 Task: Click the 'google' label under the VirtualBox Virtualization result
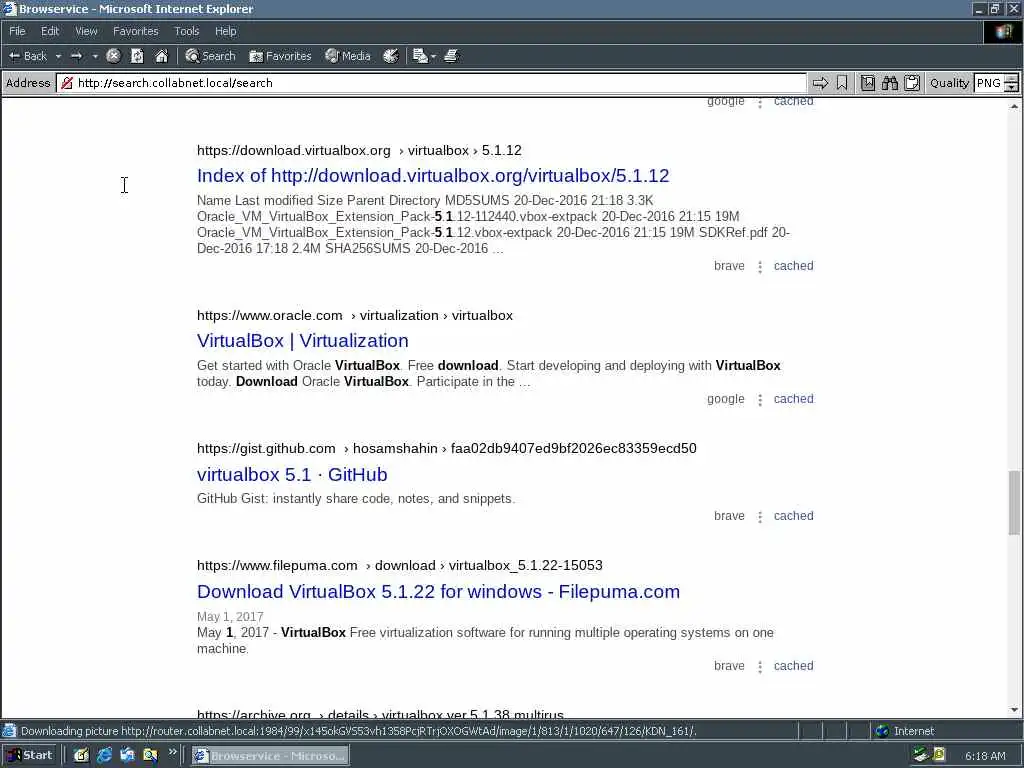(x=726, y=399)
